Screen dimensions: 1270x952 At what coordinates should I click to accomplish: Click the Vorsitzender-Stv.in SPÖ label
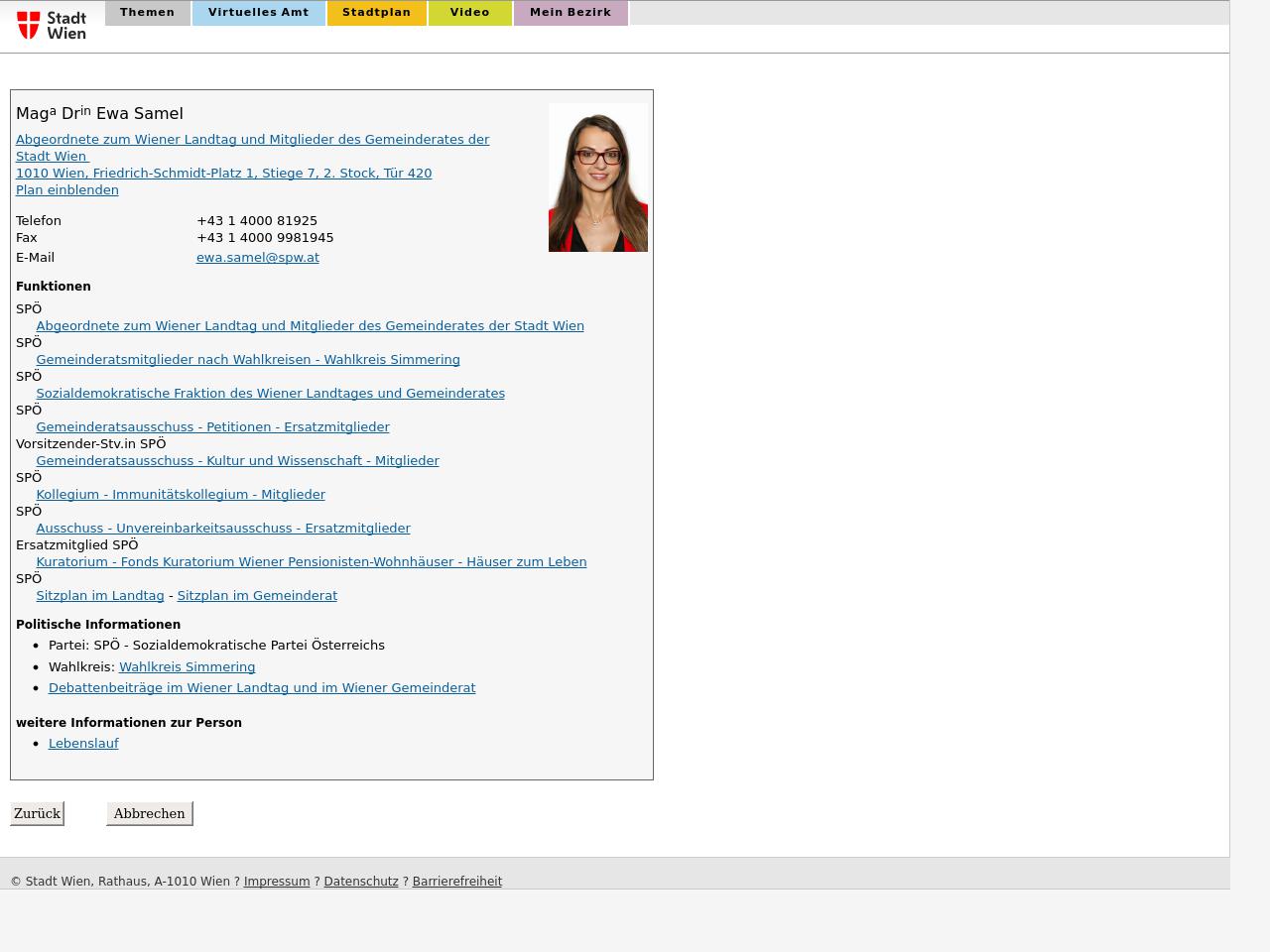coord(91,443)
